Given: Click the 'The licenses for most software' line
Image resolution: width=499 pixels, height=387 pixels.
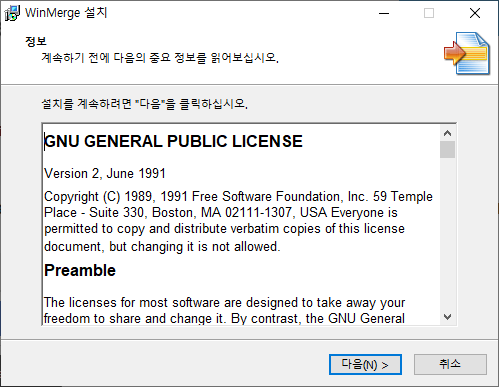Looking at the screenshot, I should tap(224, 303).
